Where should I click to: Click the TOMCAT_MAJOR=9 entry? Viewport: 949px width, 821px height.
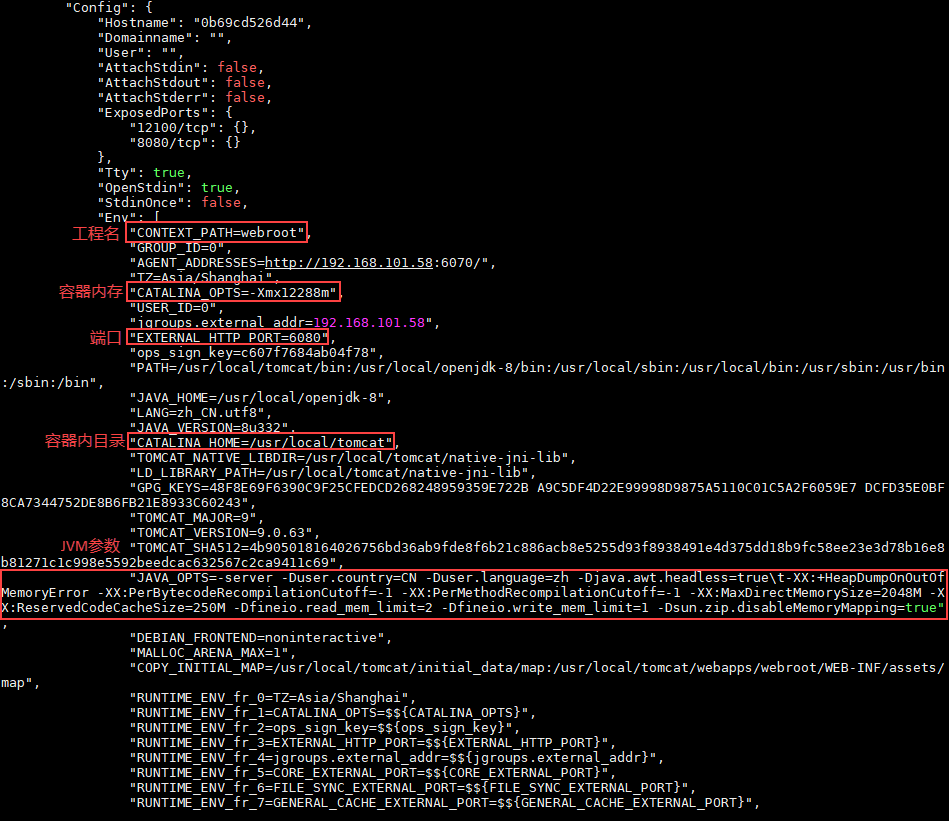[197, 518]
